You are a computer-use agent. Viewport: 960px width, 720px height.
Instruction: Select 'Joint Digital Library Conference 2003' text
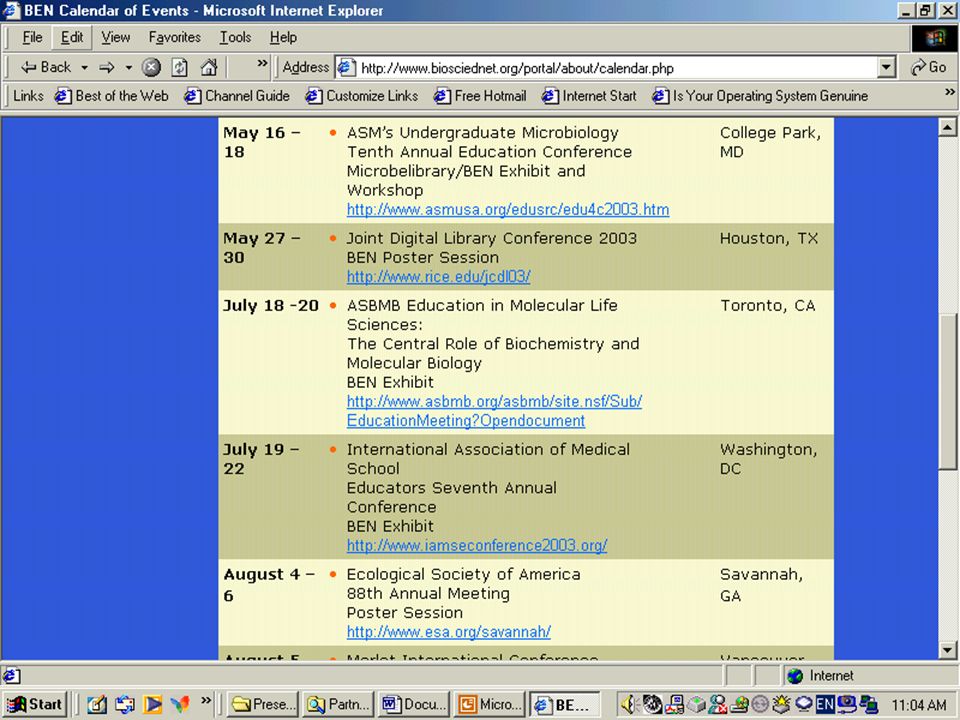[492, 239]
